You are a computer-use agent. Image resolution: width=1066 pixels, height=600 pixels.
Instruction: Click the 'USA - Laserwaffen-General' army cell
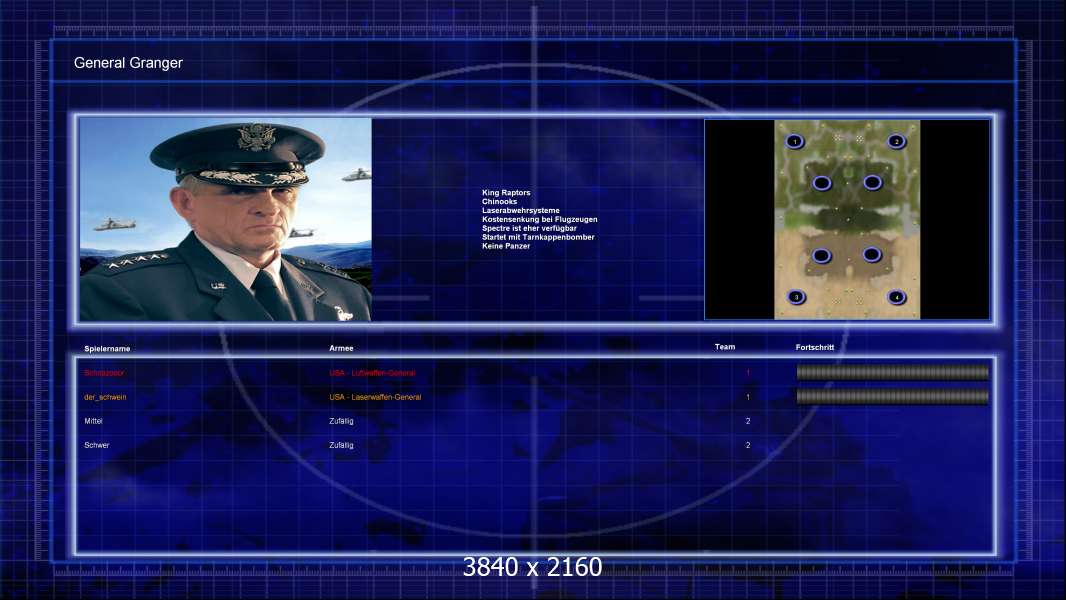coord(375,397)
